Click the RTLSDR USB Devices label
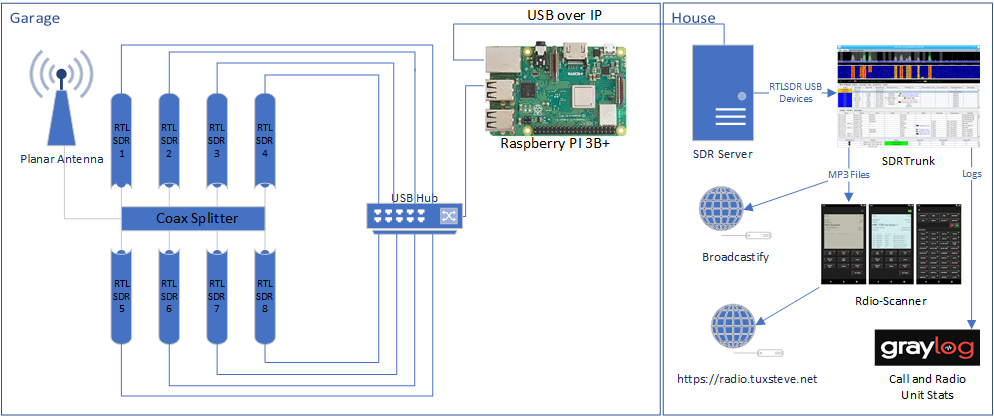The height and width of the screenshot is (416, 994). point(797,93)
